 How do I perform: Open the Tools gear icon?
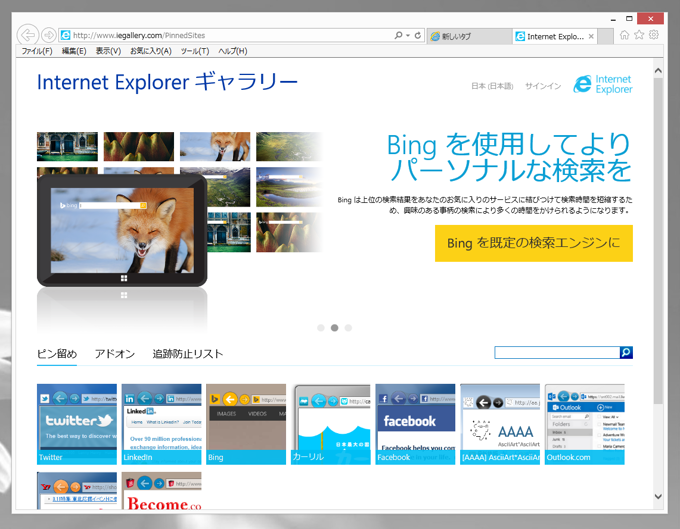pyautogui.click(x=654, y=35)
